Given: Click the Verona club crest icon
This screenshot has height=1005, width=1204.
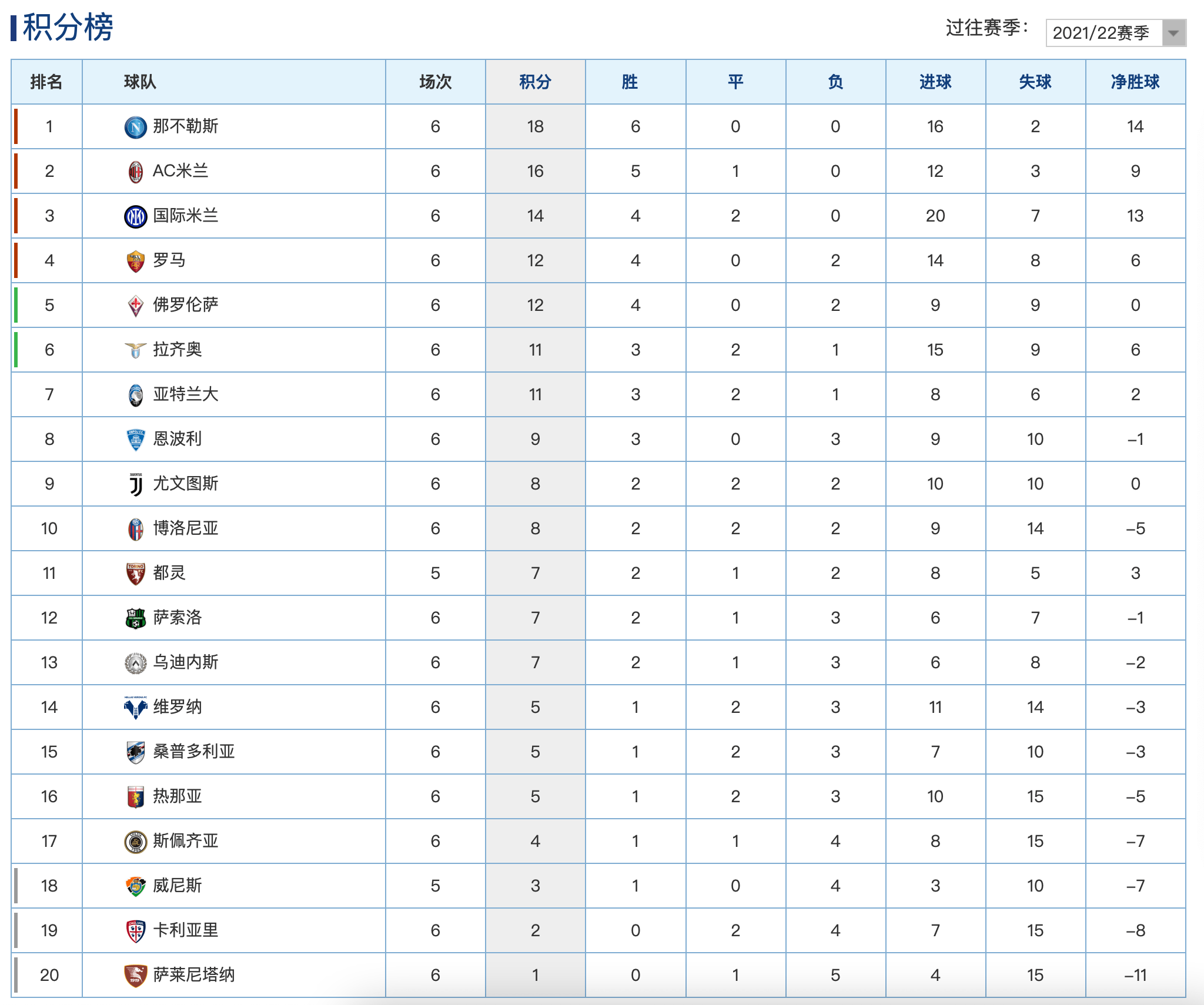Looking at the screenshot, I should (x=136, y=708).
